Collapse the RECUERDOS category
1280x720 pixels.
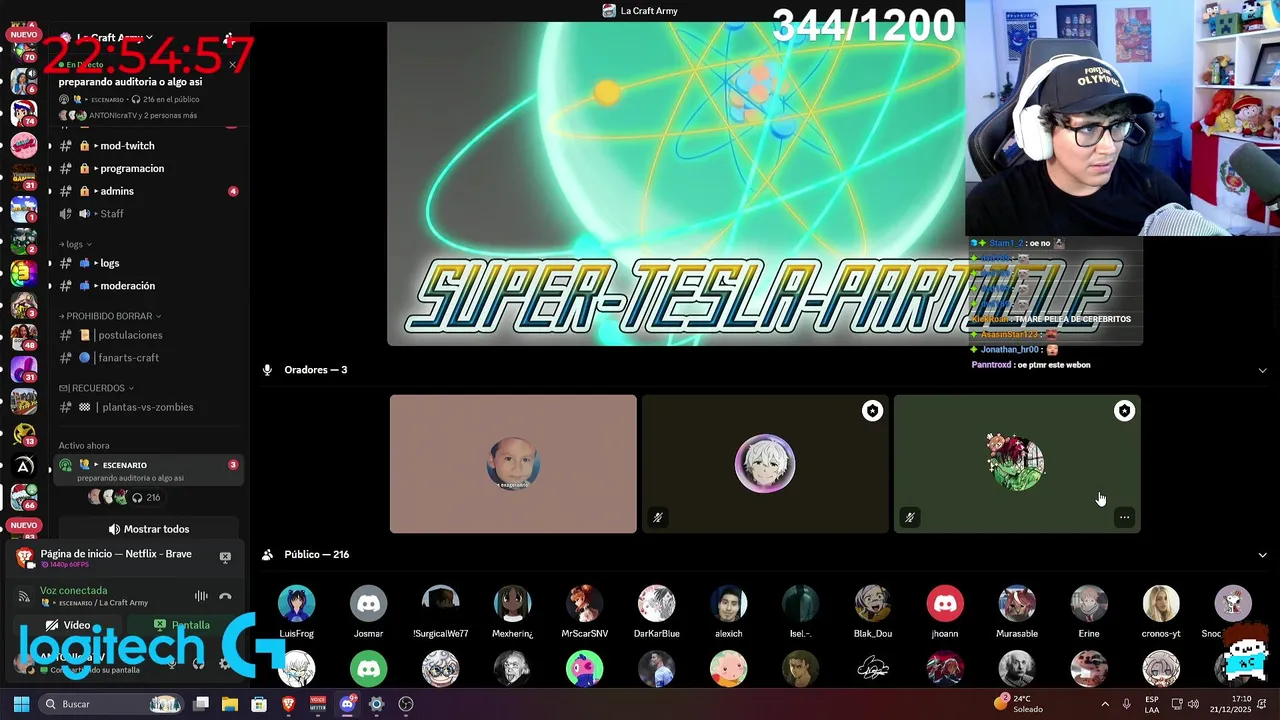click(x=96, y=388)
